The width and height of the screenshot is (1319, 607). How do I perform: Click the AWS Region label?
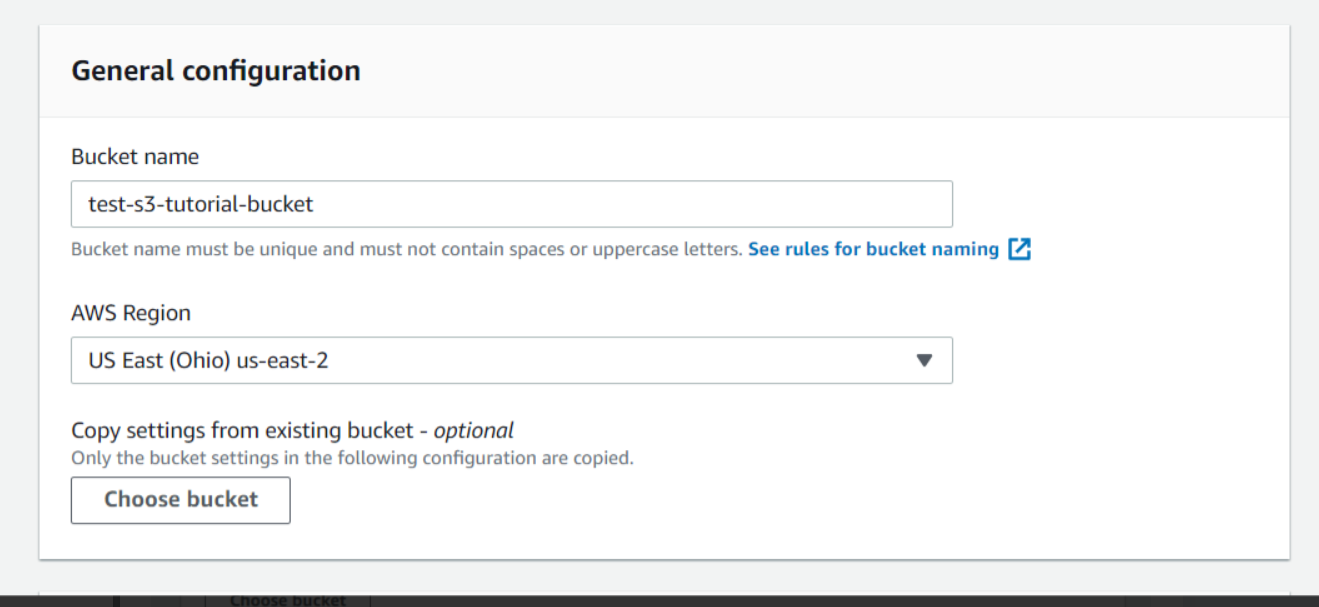[131, 312]
